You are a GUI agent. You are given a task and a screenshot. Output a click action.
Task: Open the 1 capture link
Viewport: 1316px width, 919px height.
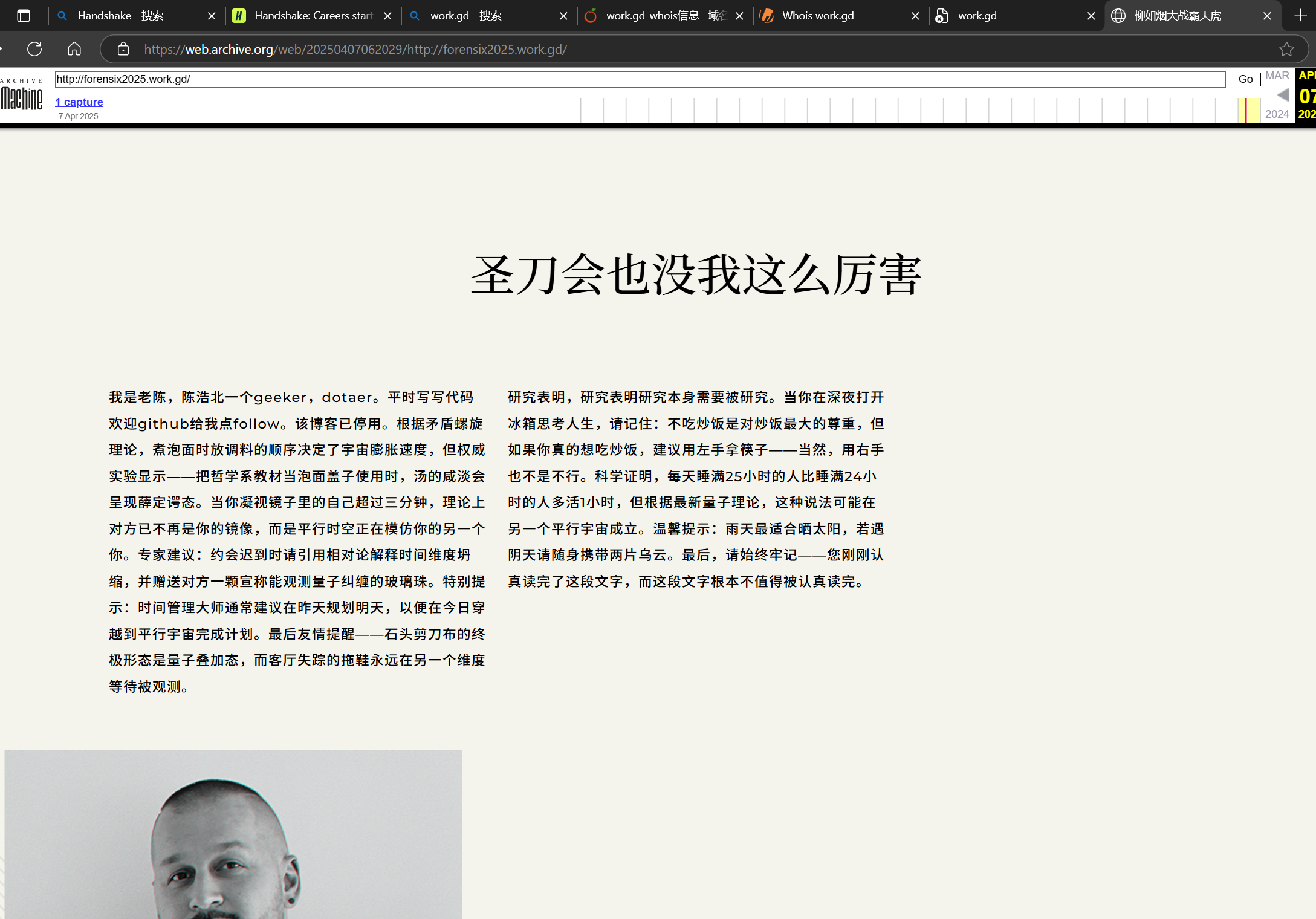pyautogui.click(x=79, y=102)
